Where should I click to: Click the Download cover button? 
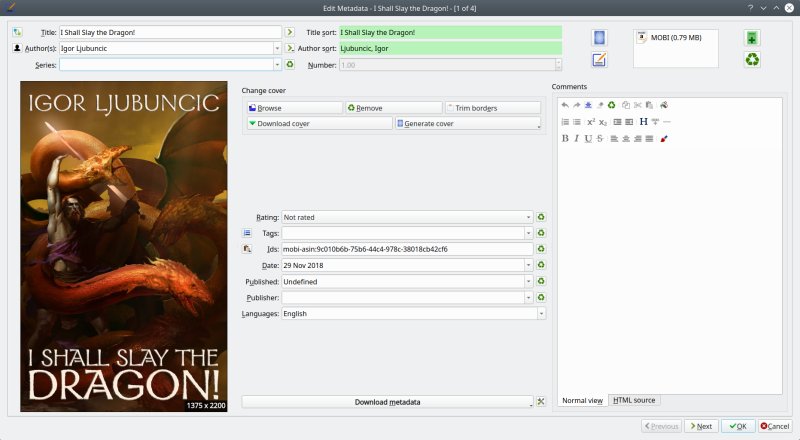click(319, 124)
